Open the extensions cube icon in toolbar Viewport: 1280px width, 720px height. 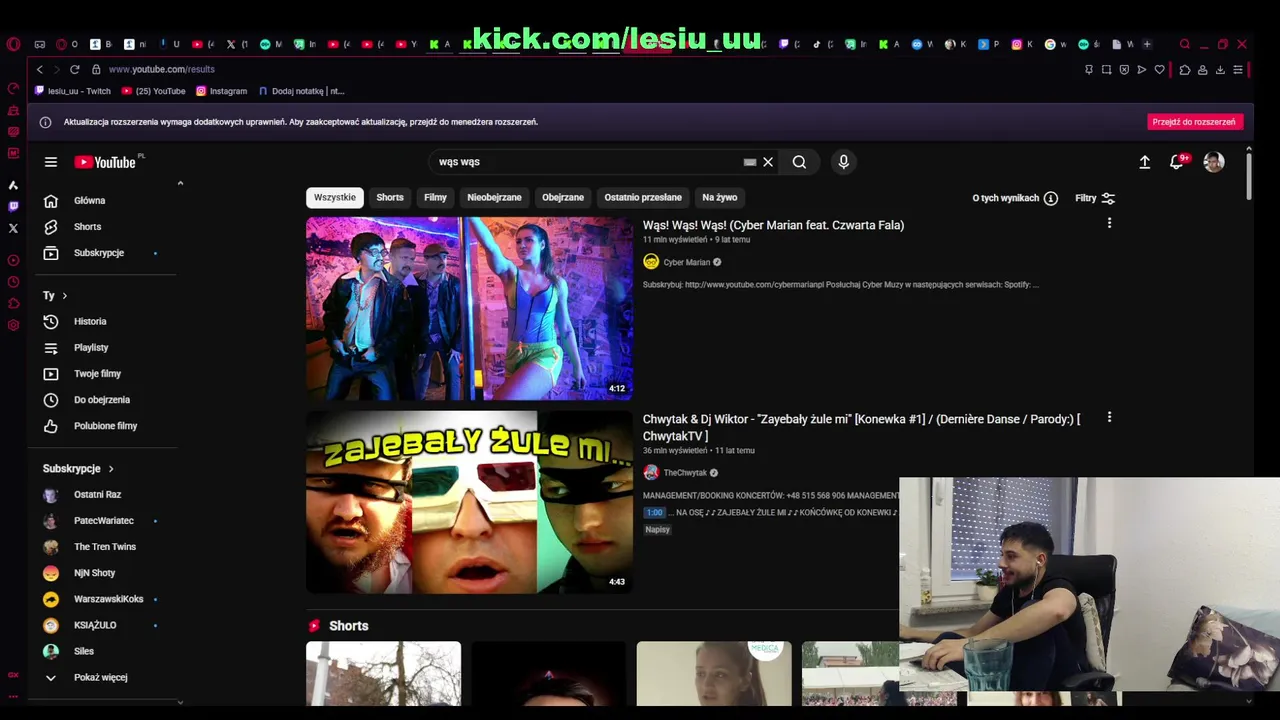click(x=1185, y=70)
